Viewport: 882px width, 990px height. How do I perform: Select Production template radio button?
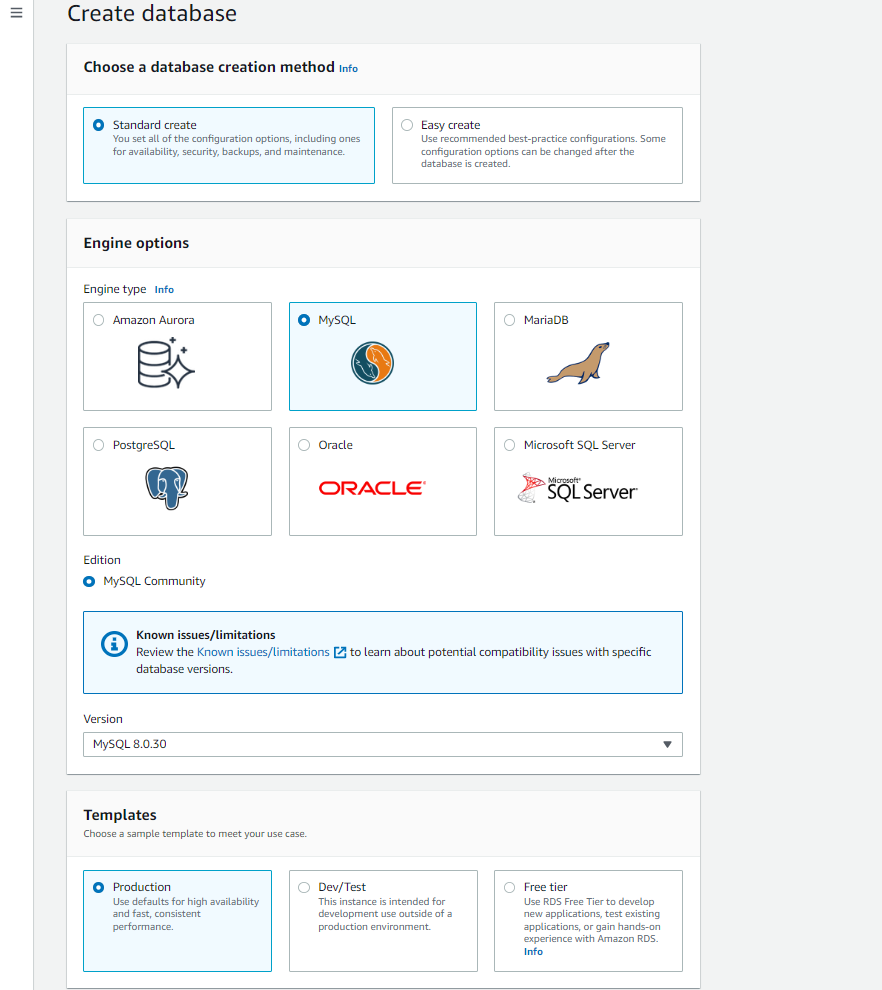[98, 887]
